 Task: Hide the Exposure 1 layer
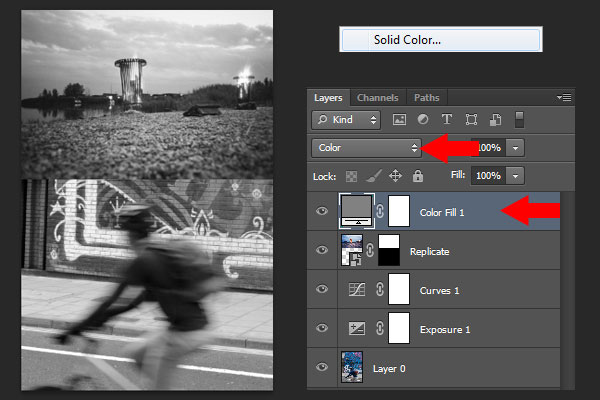[322, 328]
